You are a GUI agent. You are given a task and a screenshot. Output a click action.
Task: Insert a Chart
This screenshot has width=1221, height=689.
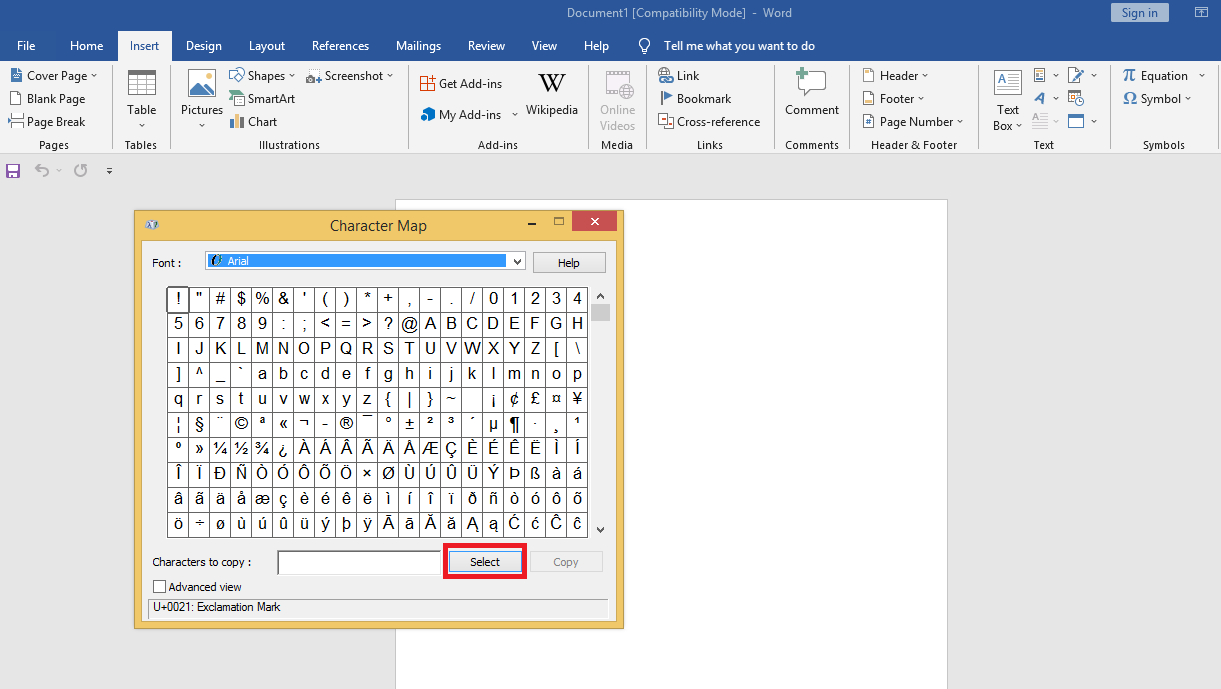[254, 122]
